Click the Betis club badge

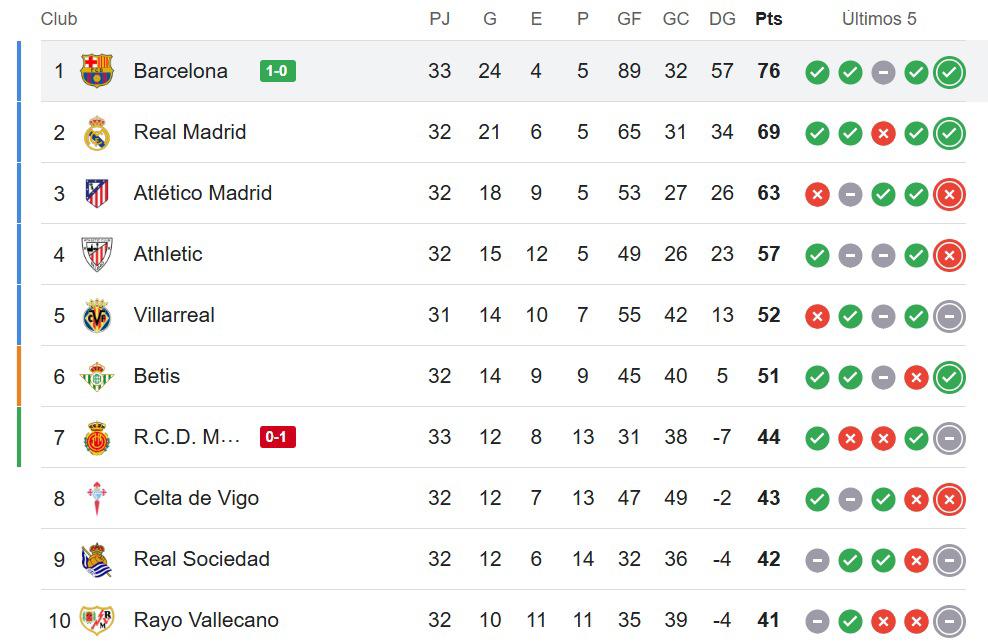point(99,376)
